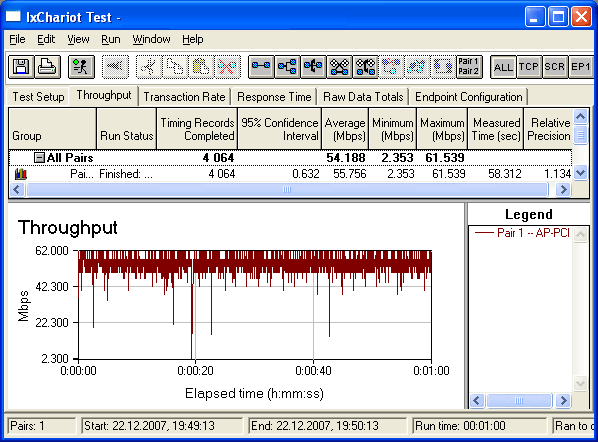
Task: Click the Add Pair toolbar icon
Action: tap(261, 67)
